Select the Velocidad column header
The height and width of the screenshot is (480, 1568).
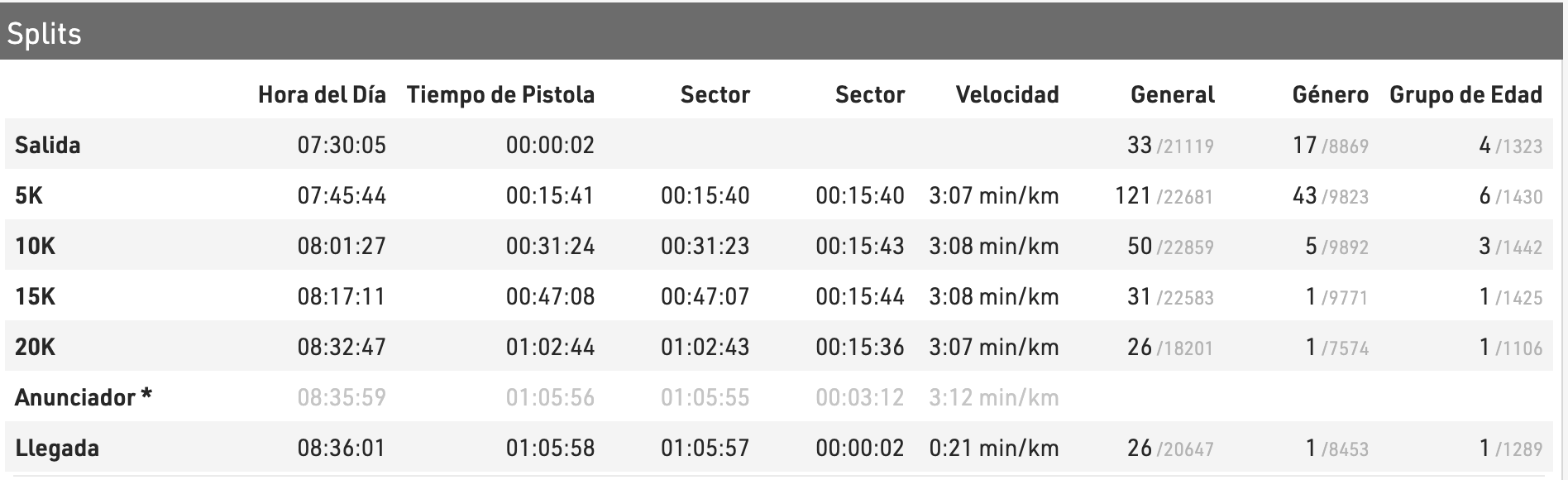coord(1006,95)
